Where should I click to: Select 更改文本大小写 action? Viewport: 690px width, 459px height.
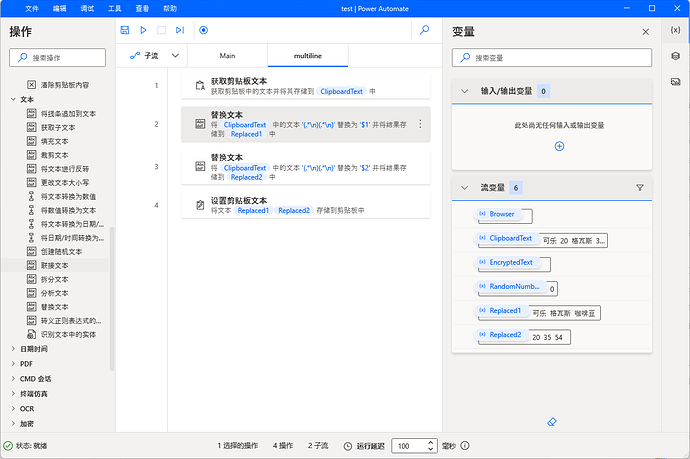pyautogui.click(x=58, y=182)
